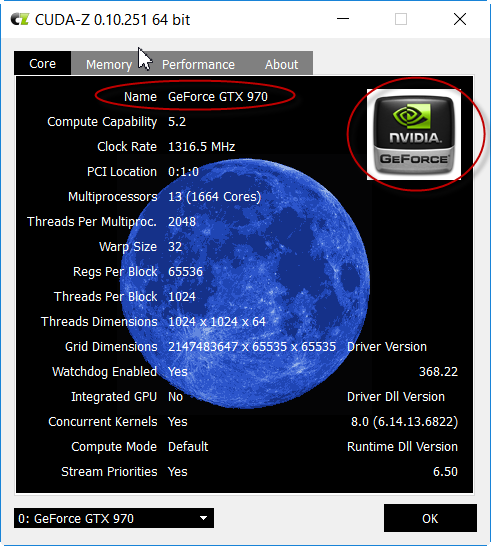
Task: Click the Threads Per Multiproc. label
Action: click(92, 222)
